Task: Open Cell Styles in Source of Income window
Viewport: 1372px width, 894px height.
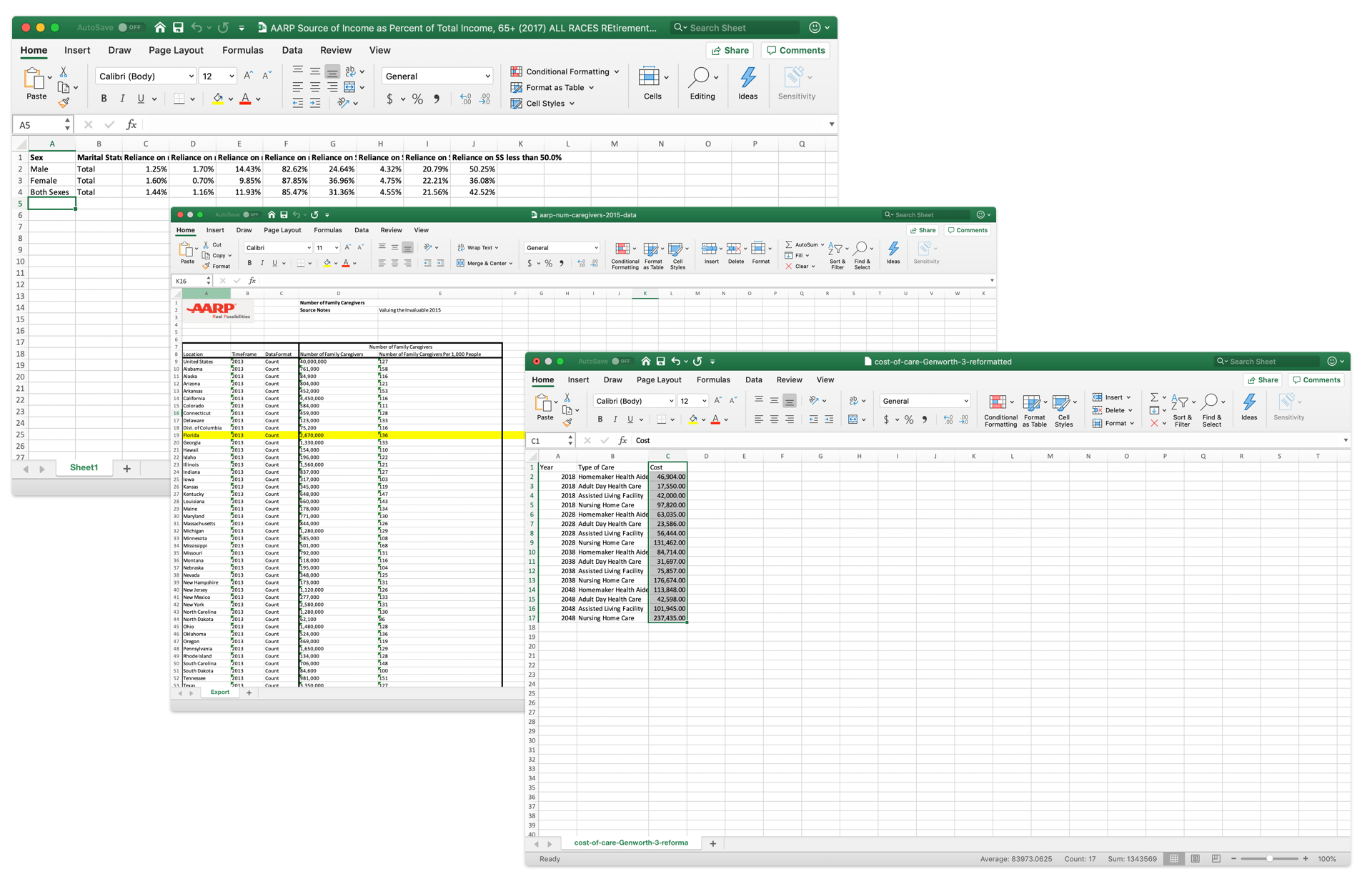Action: [x=542, y=103]
